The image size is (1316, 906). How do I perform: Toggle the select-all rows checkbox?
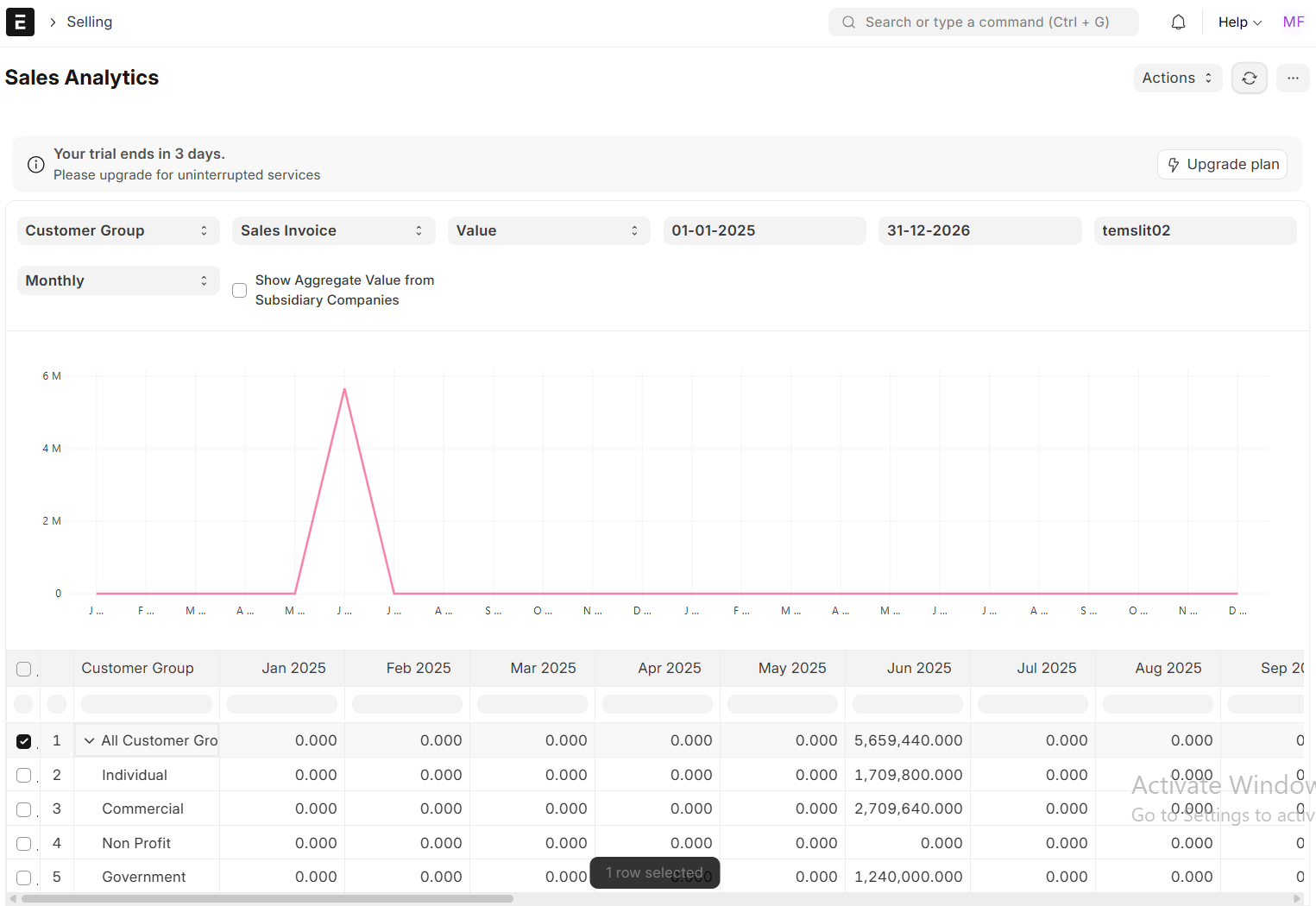(24, 669)
